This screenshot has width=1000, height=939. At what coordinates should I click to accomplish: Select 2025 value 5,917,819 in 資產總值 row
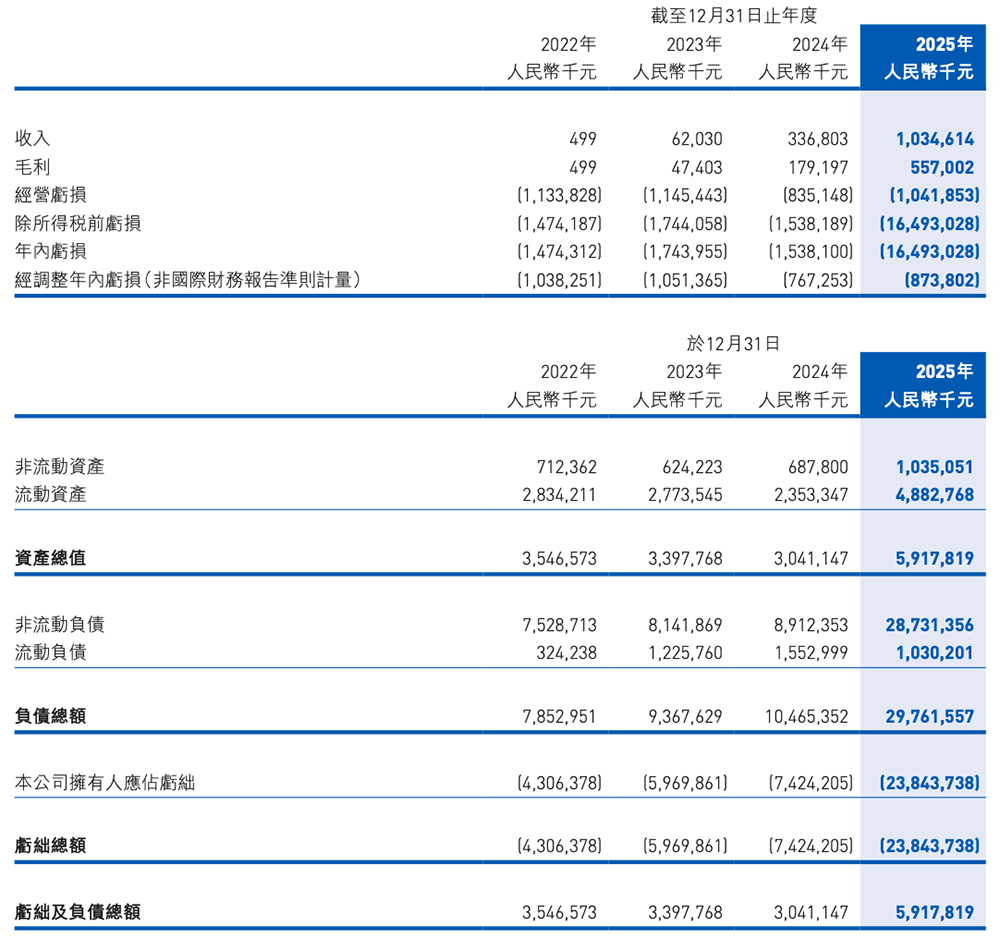click(935, 559)
